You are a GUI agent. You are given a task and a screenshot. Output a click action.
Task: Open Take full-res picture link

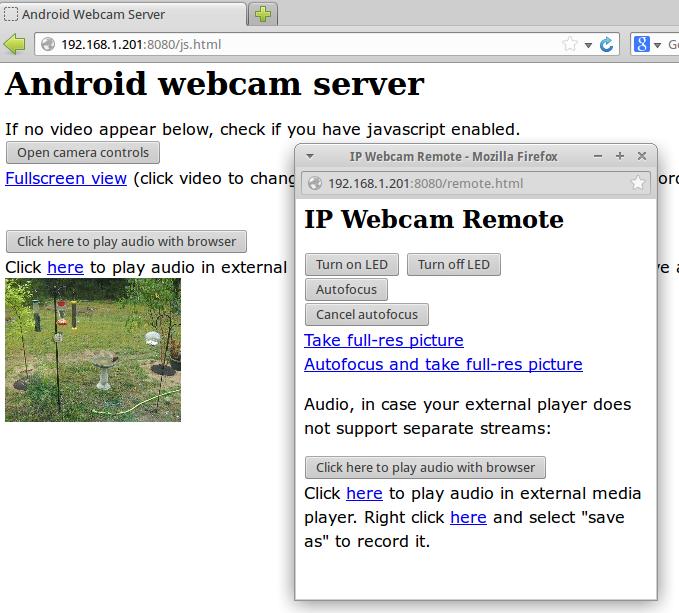(x=384, y=340)
